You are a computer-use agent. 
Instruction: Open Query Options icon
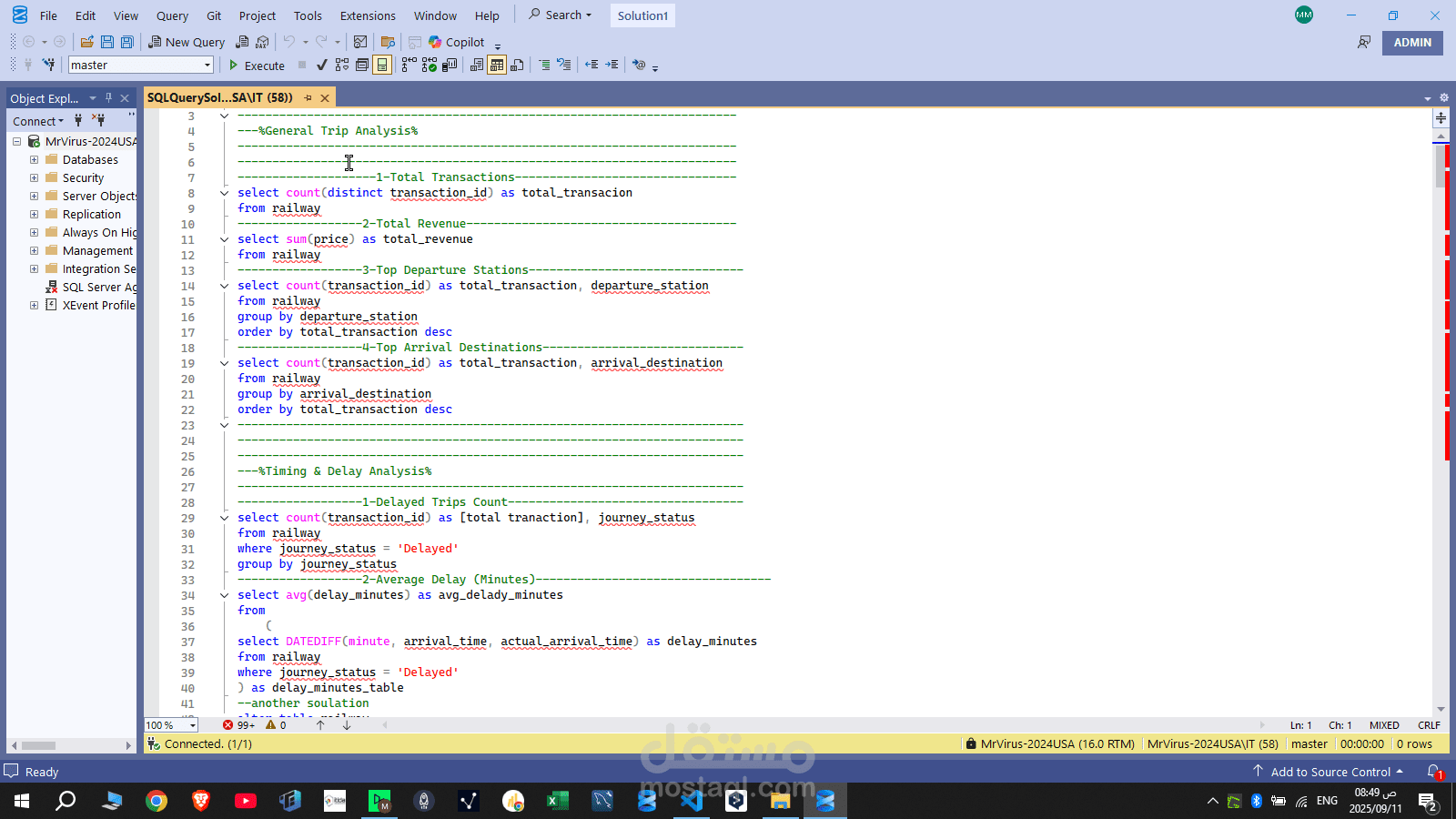coord(362,65)
